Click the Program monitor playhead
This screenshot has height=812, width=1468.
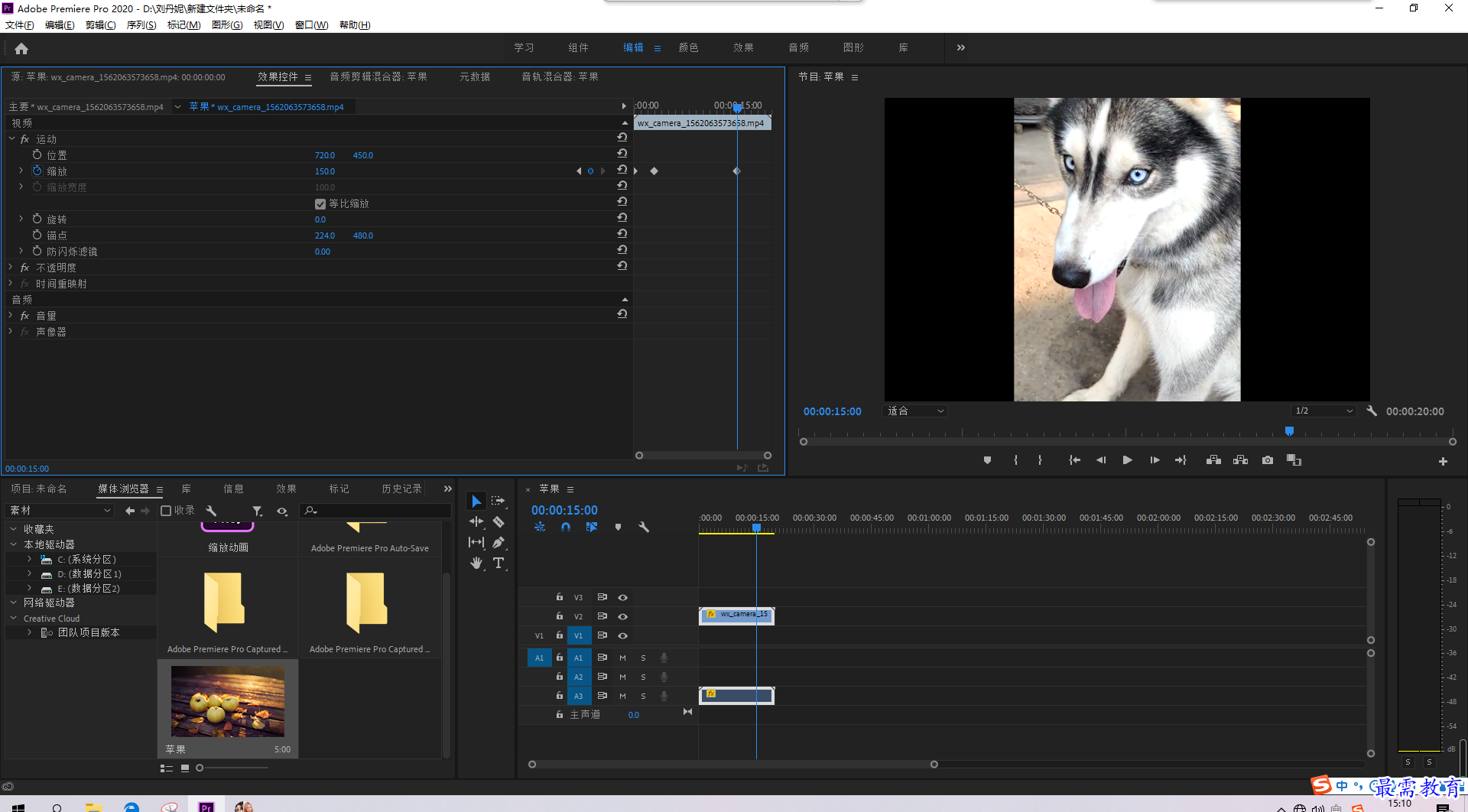pos(1289,431)
